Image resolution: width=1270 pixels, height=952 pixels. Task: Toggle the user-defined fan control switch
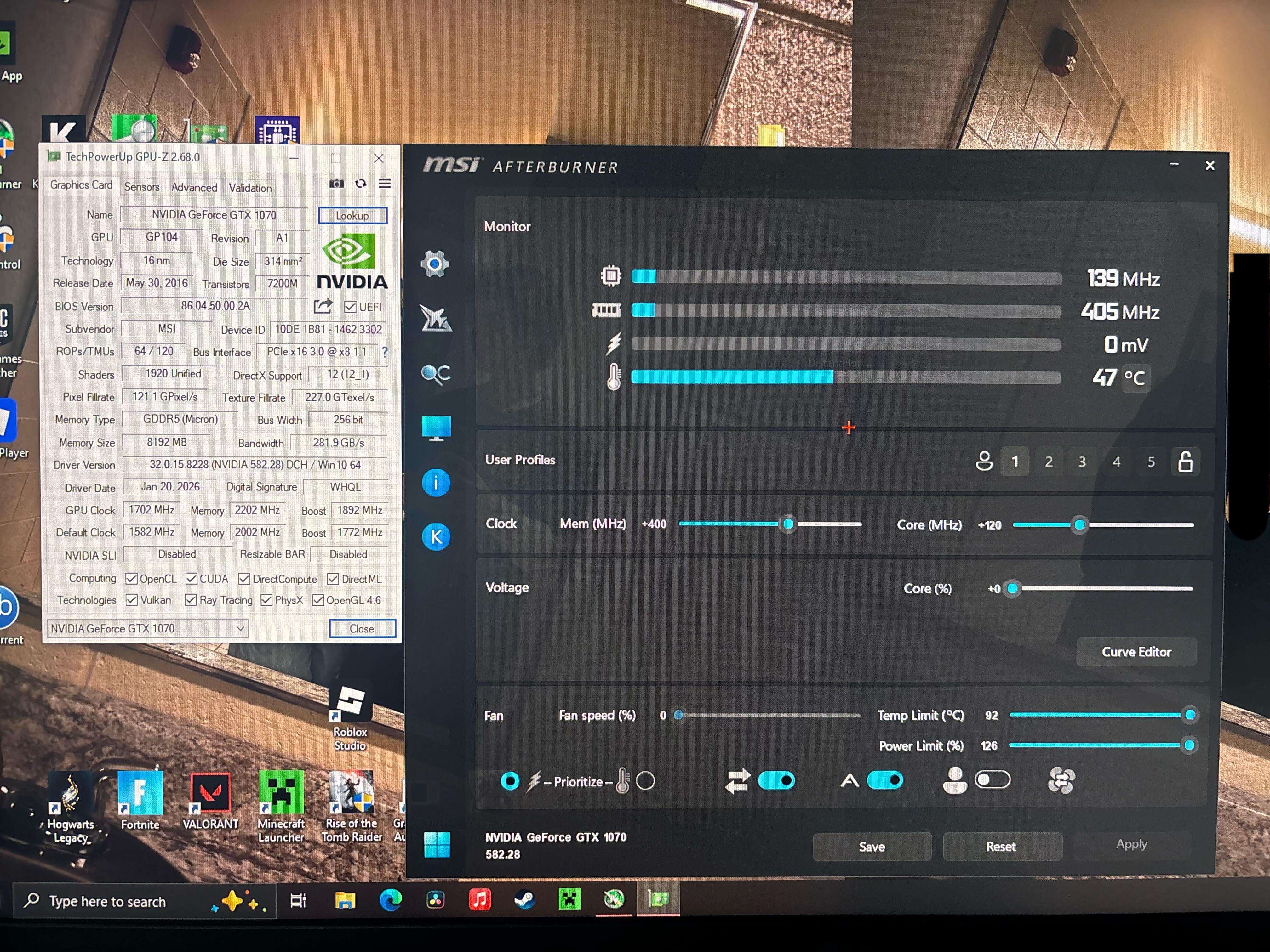992,780
